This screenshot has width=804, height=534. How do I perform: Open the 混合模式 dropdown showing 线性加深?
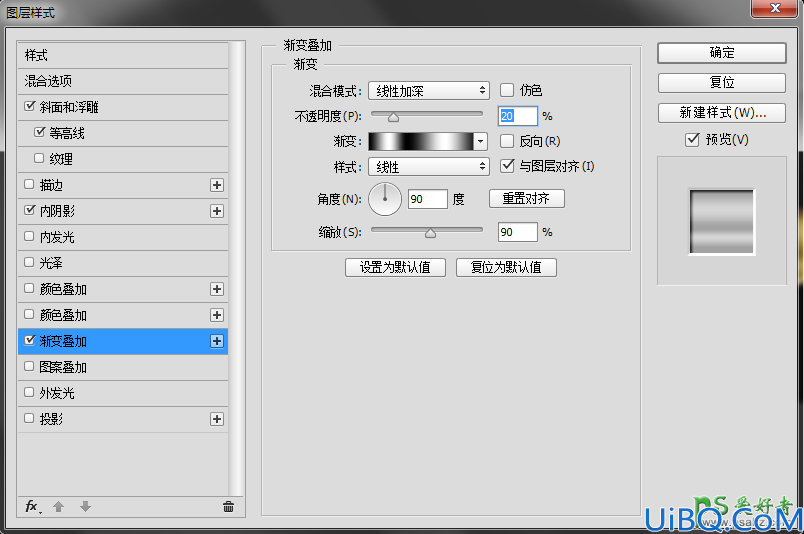coord(429,91)
